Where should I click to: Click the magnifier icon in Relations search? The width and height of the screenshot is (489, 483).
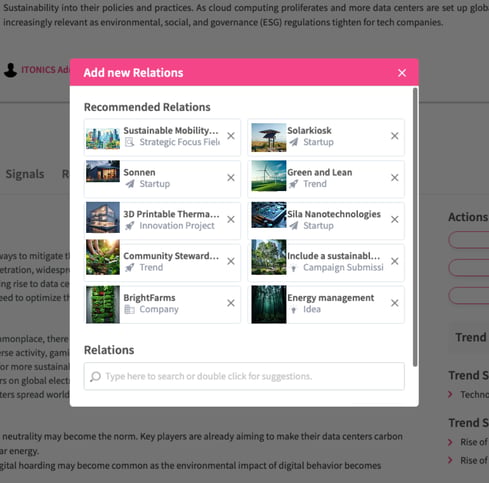tap(95, 377)
